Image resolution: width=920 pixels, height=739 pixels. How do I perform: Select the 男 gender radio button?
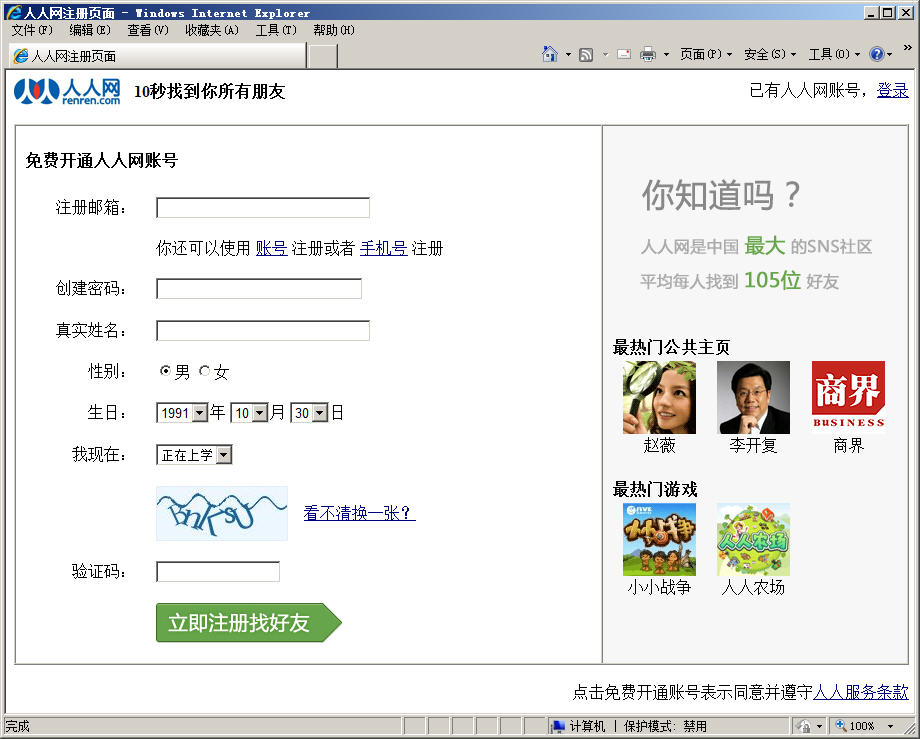tap(165, 372)
